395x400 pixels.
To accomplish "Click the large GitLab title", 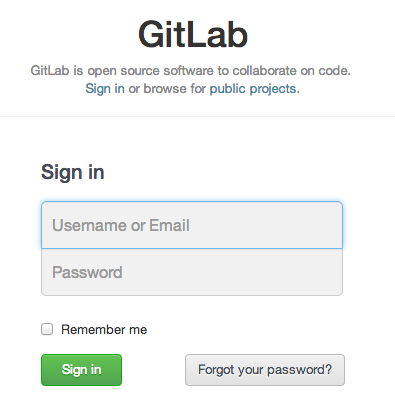I will point(193,34).
